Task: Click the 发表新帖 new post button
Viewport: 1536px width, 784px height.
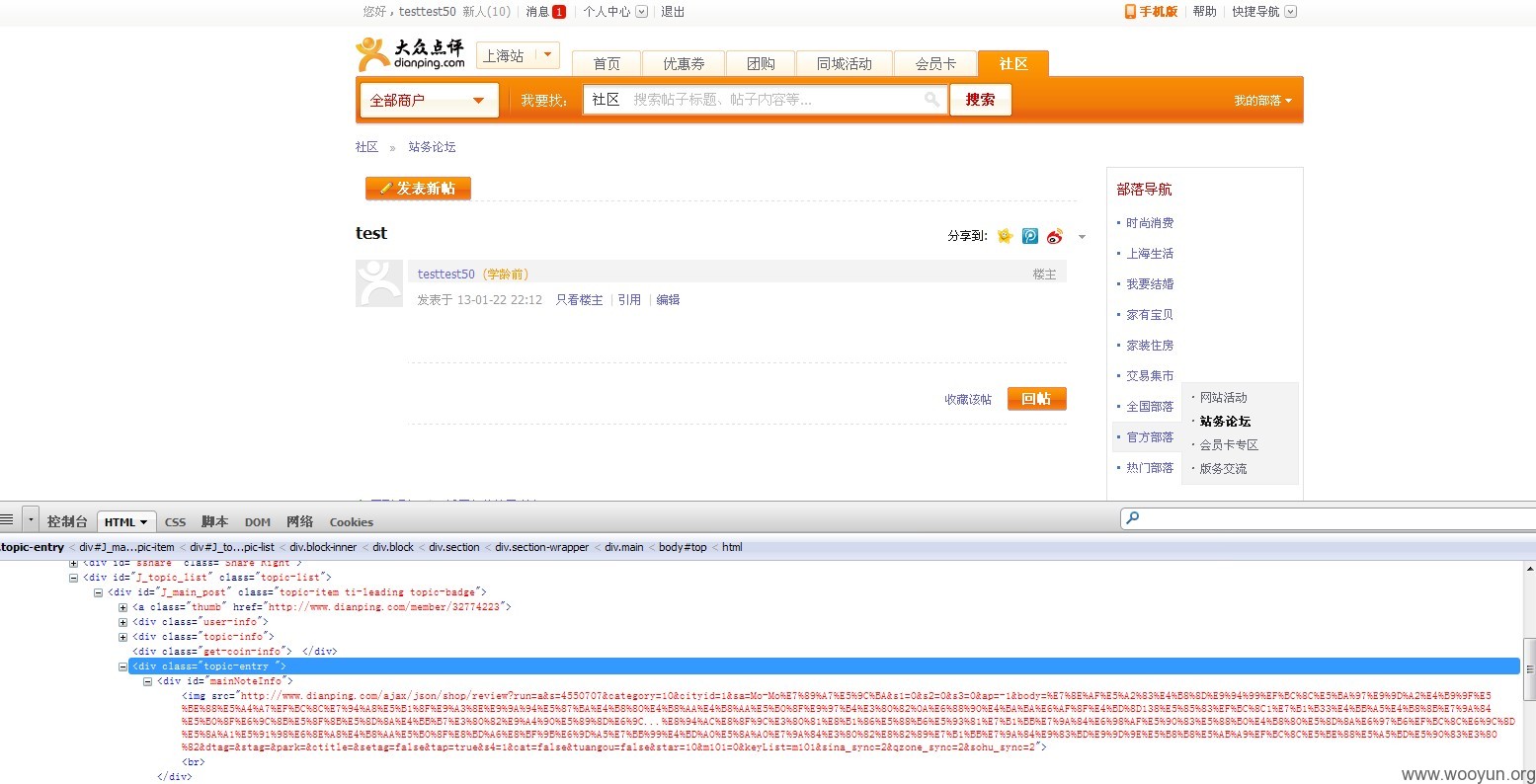Action: coord(418,189)
